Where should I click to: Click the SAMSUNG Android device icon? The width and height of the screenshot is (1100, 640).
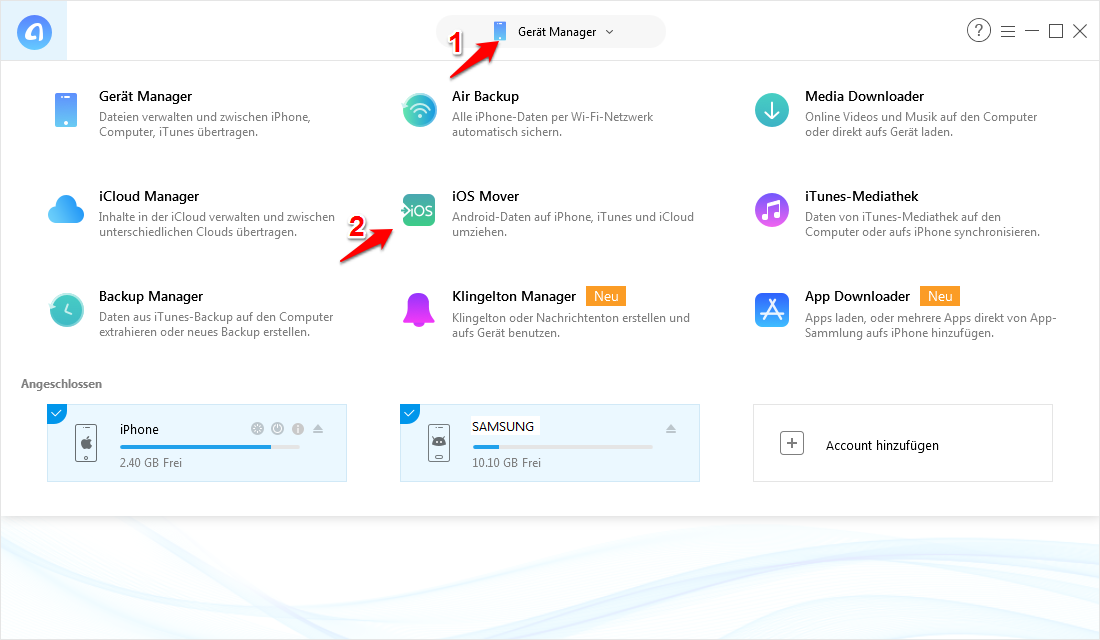(x=439, y=443)
